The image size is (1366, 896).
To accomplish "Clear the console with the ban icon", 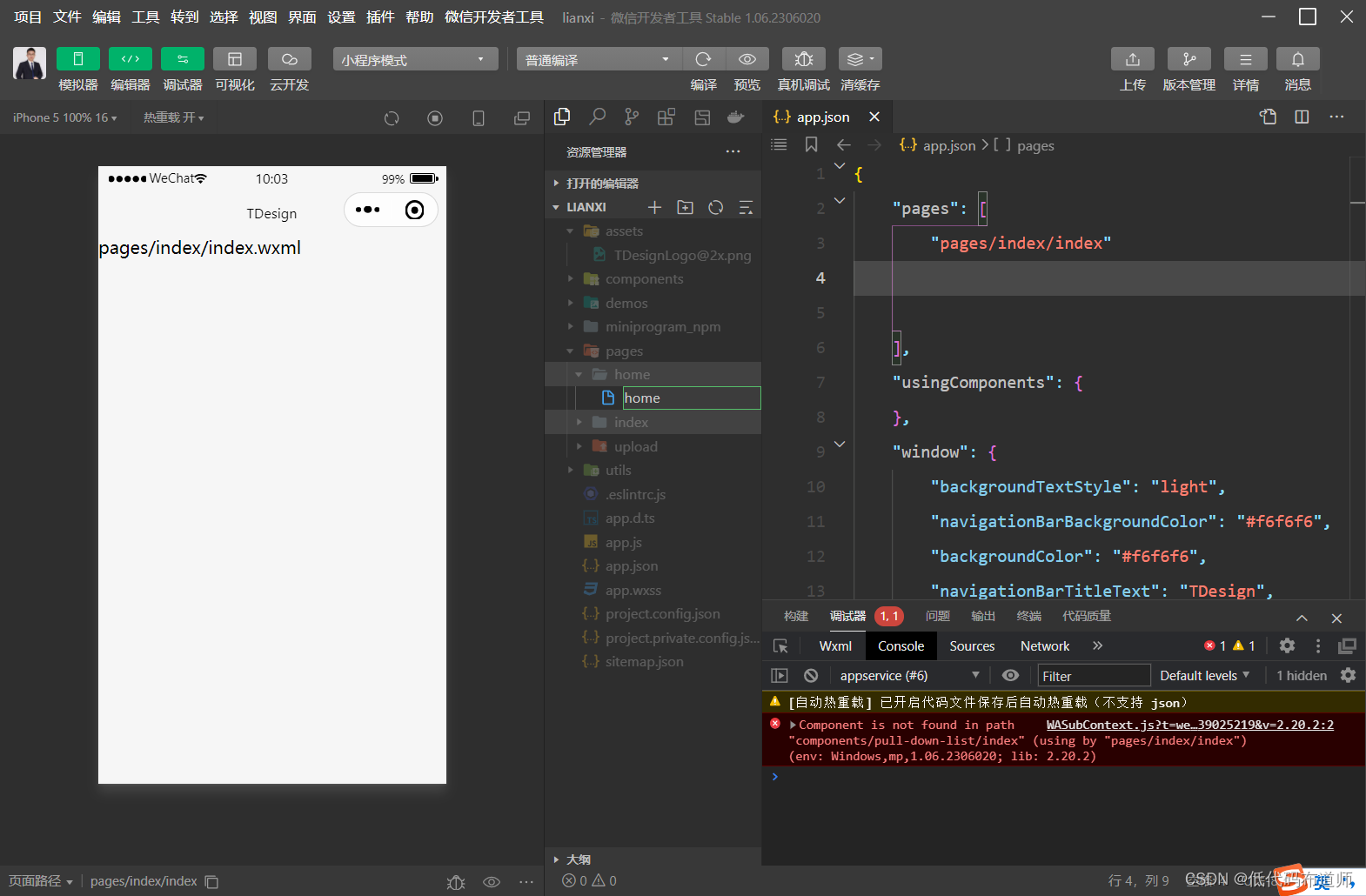I will pyautogui.click(x=811, y=675).
